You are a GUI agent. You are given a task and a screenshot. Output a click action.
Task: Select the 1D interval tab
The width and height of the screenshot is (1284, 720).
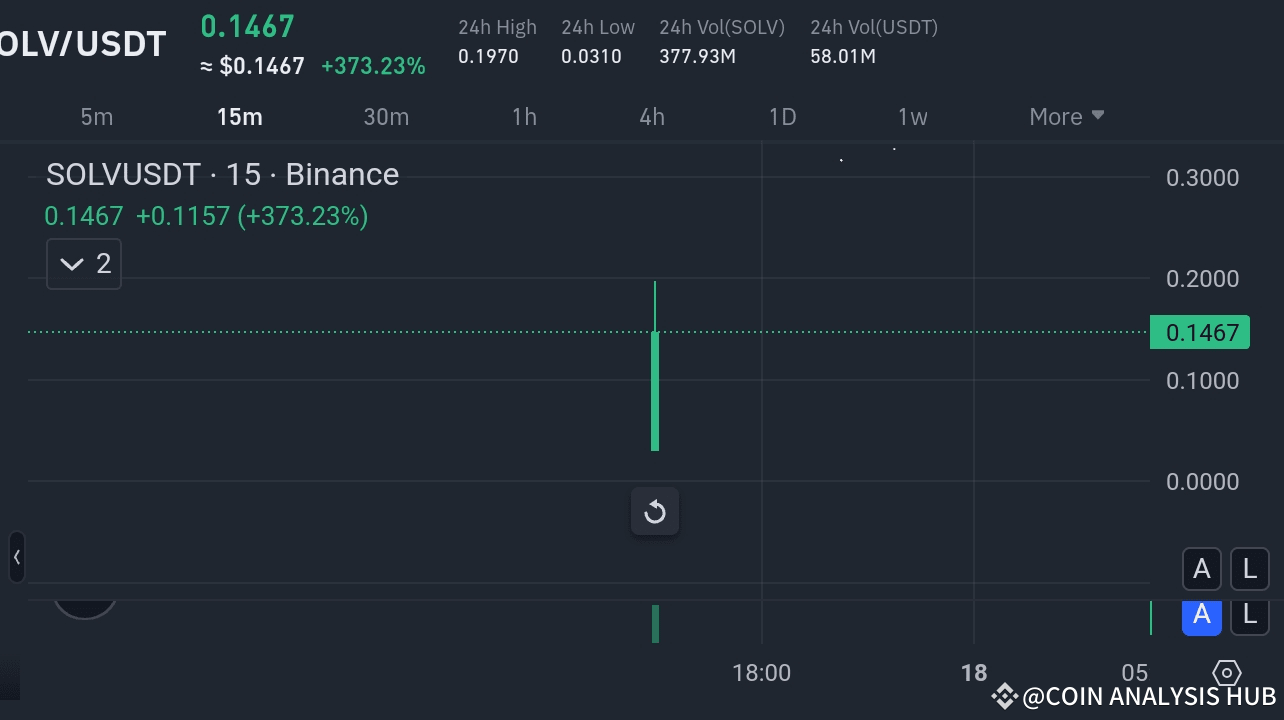coord(782,116)
